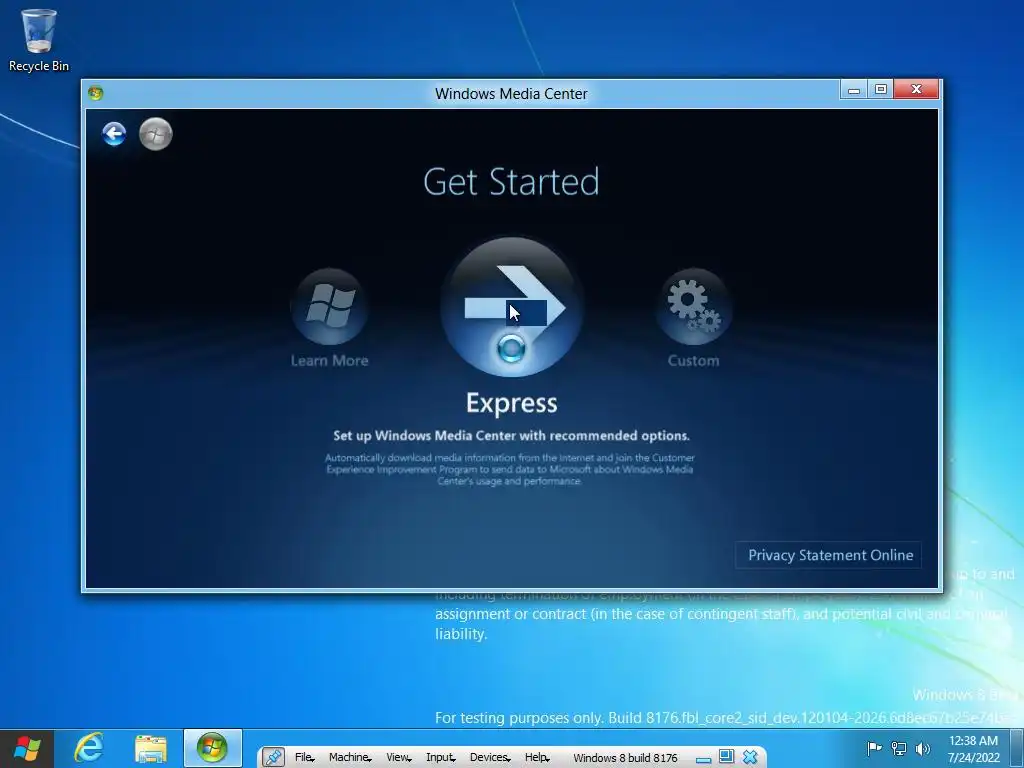Choose the Custom setup gears icon
1024x768 pixels.
click(x=694, y=306)
